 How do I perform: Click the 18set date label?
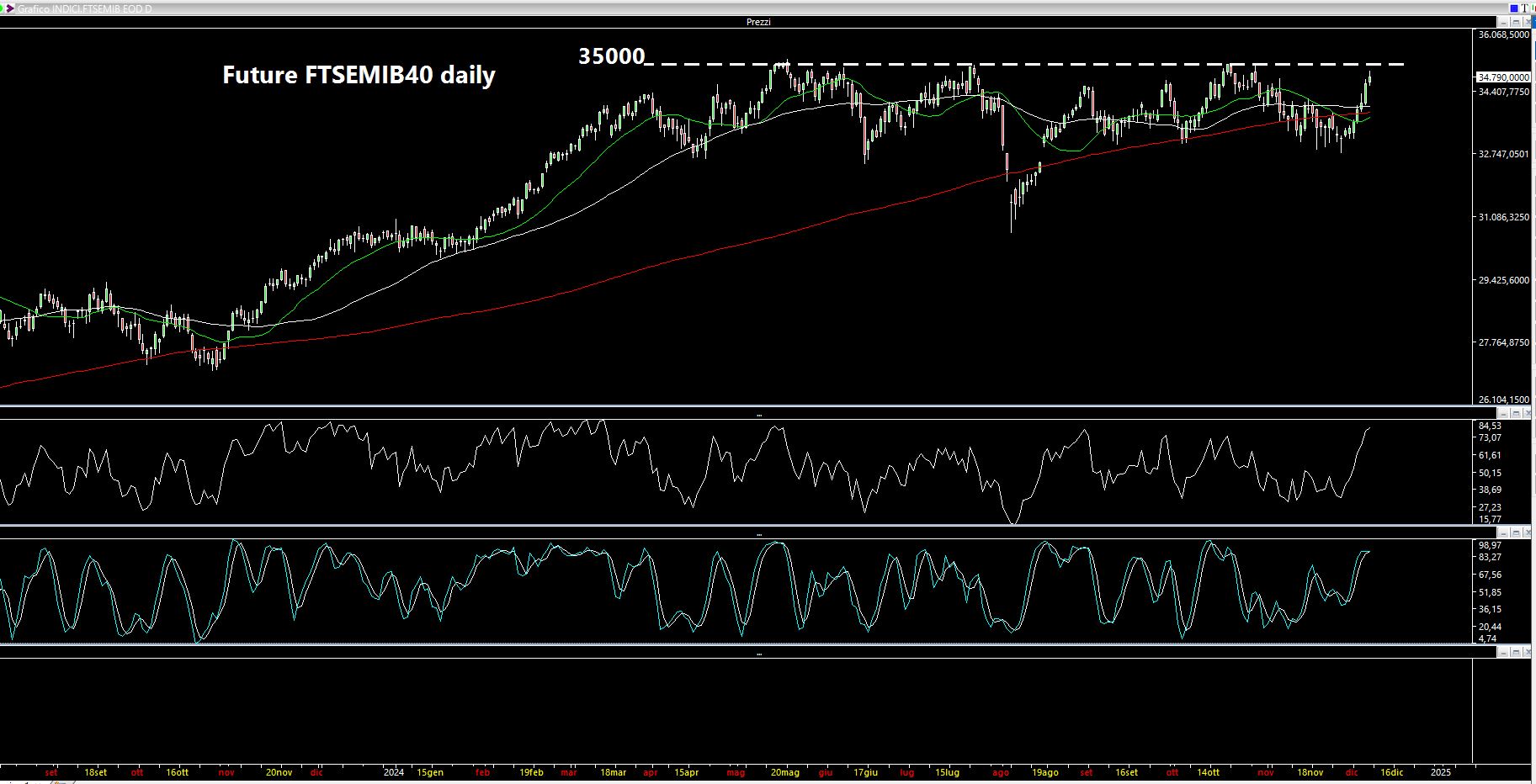(x=96, y=772)
